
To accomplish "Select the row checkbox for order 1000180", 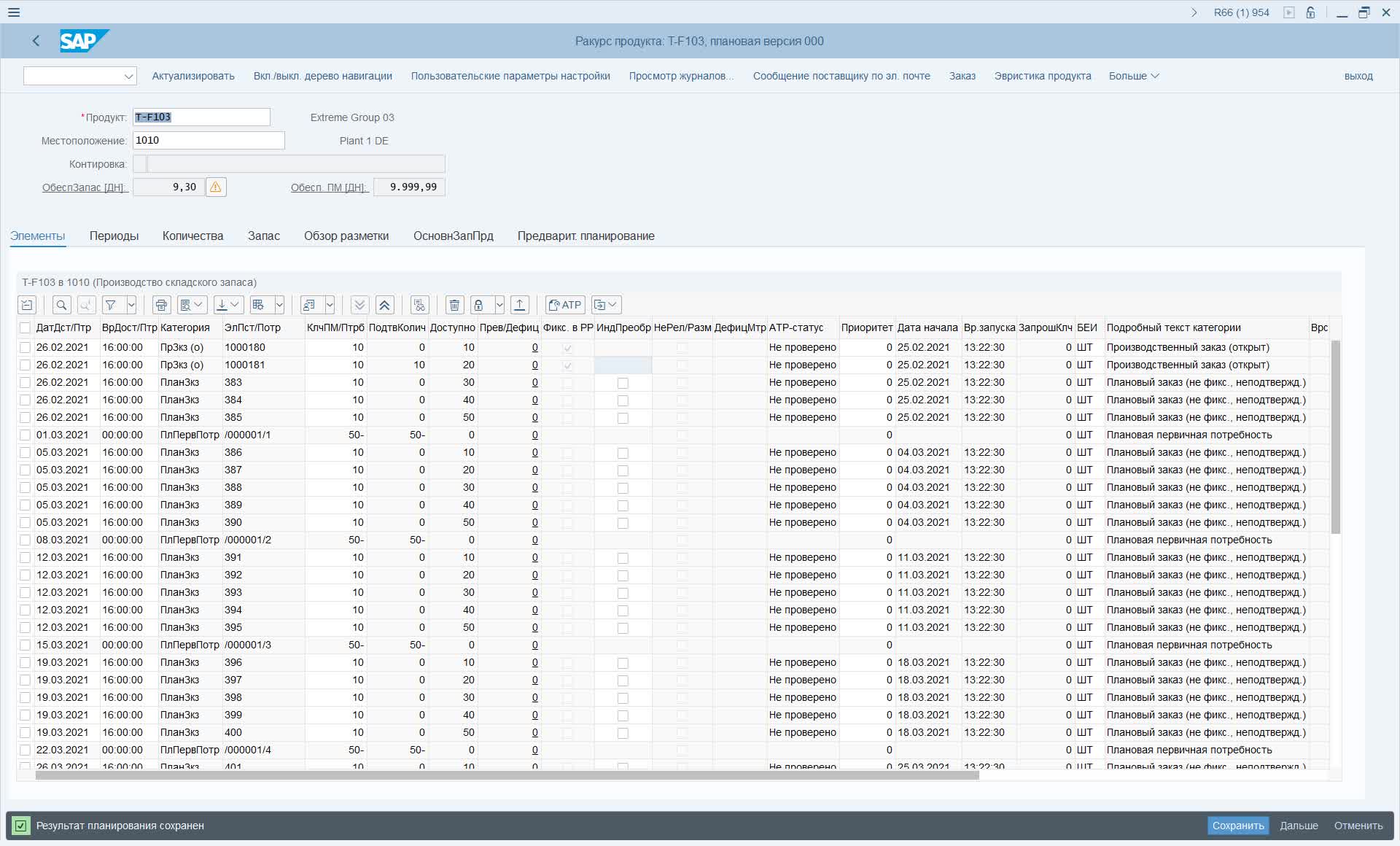I will 25,347.
